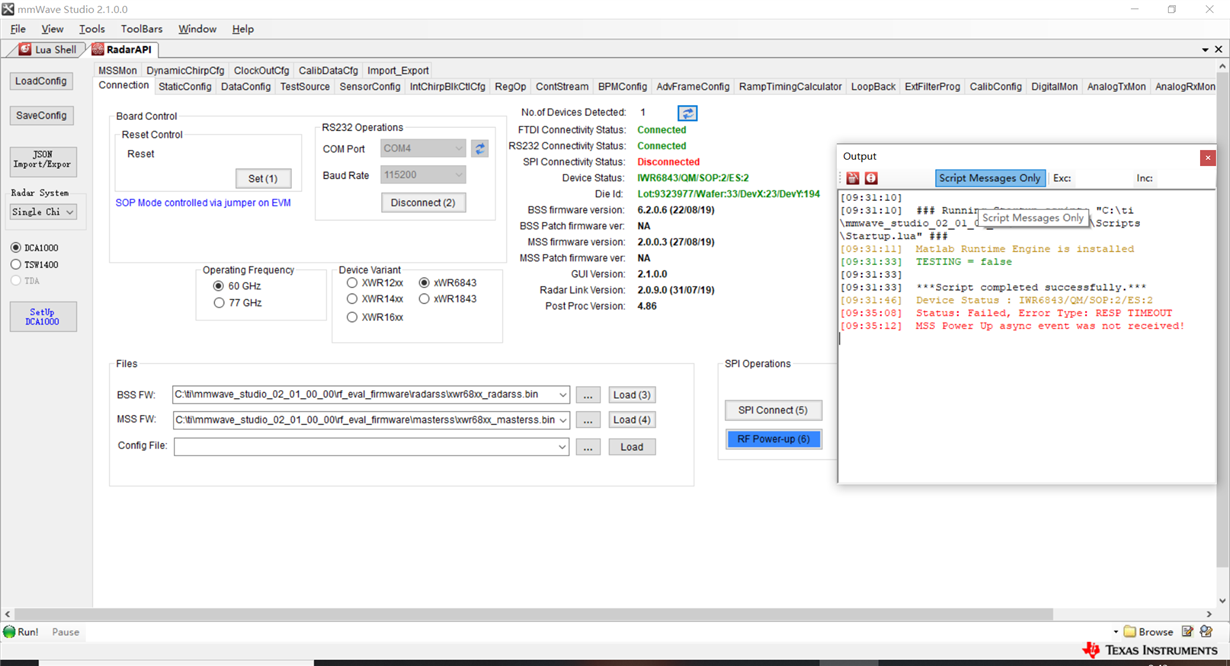The height and width of the screenshot is (666, 1230).
Task: Click the script find icon at bottom right
Action: [x=1206, y=631]
